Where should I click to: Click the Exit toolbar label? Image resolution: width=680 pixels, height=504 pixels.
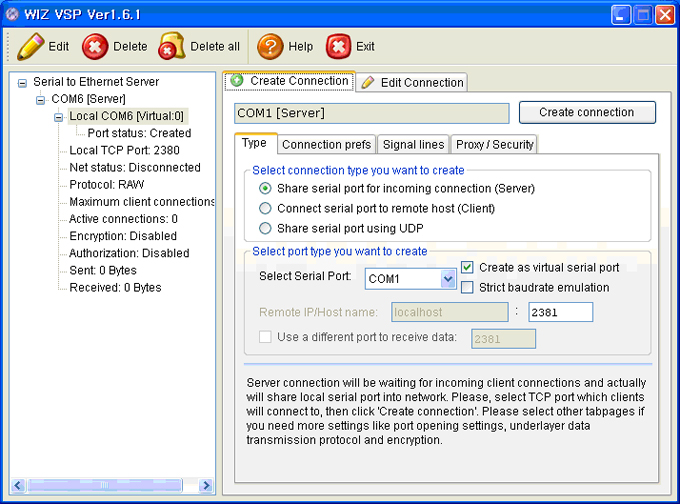[365, 46]
